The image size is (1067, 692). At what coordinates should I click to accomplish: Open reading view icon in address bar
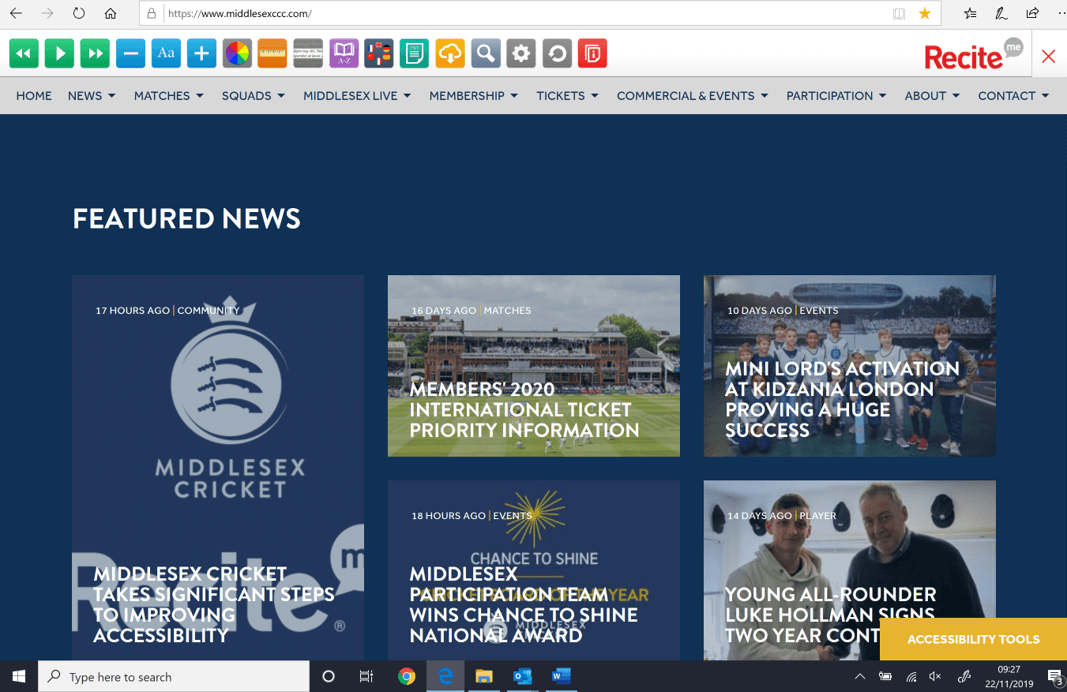click(x=899, y=14)
